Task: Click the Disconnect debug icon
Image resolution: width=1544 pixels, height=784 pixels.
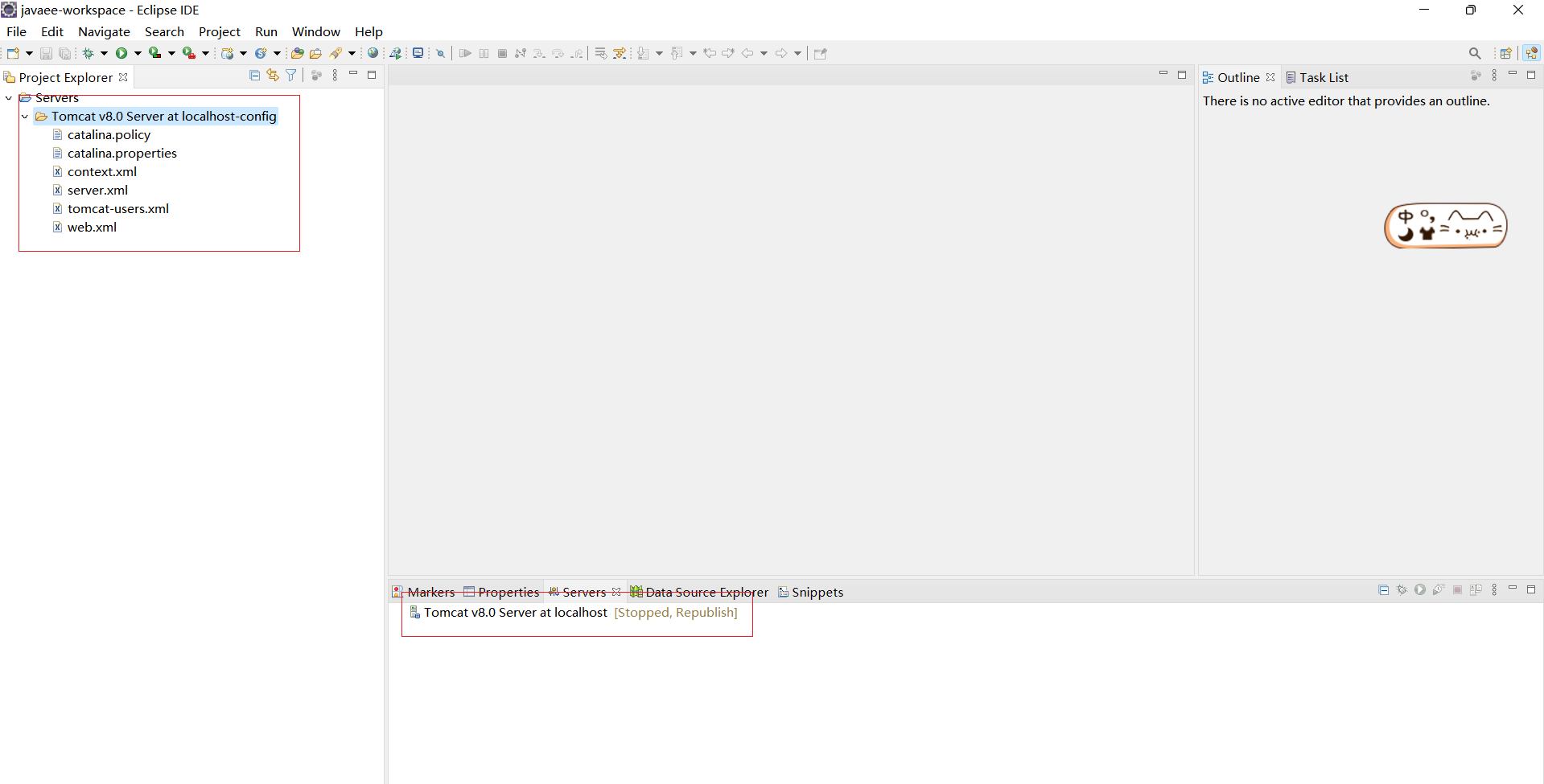Action: (x=521, y=53)
